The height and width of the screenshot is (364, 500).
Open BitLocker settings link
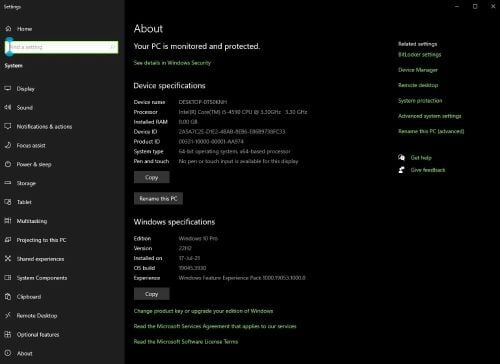click(x=419, y=54)
